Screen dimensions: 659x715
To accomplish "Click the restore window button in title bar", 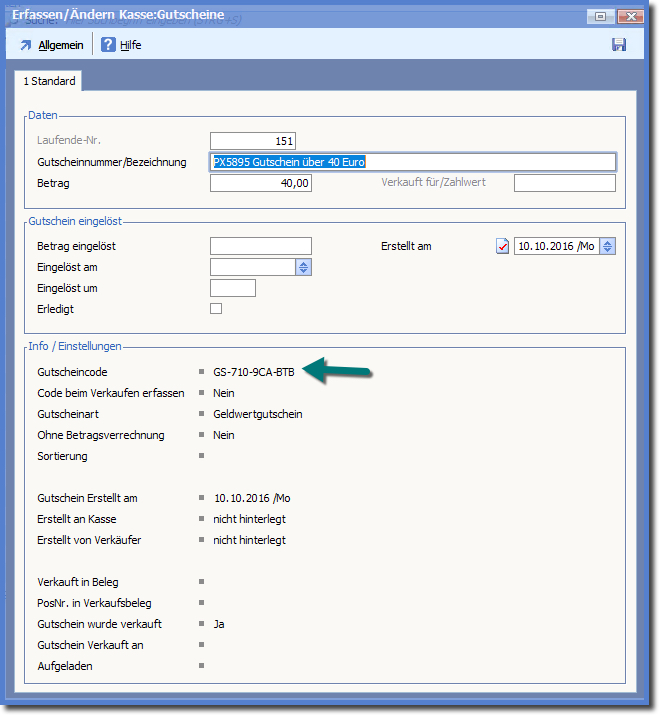I will tap(600, 16).
